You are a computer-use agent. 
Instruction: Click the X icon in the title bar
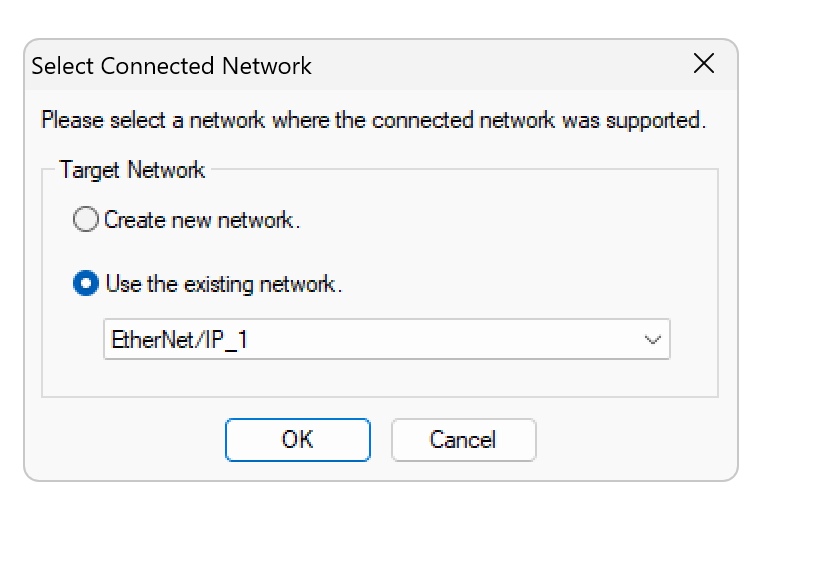704,65
